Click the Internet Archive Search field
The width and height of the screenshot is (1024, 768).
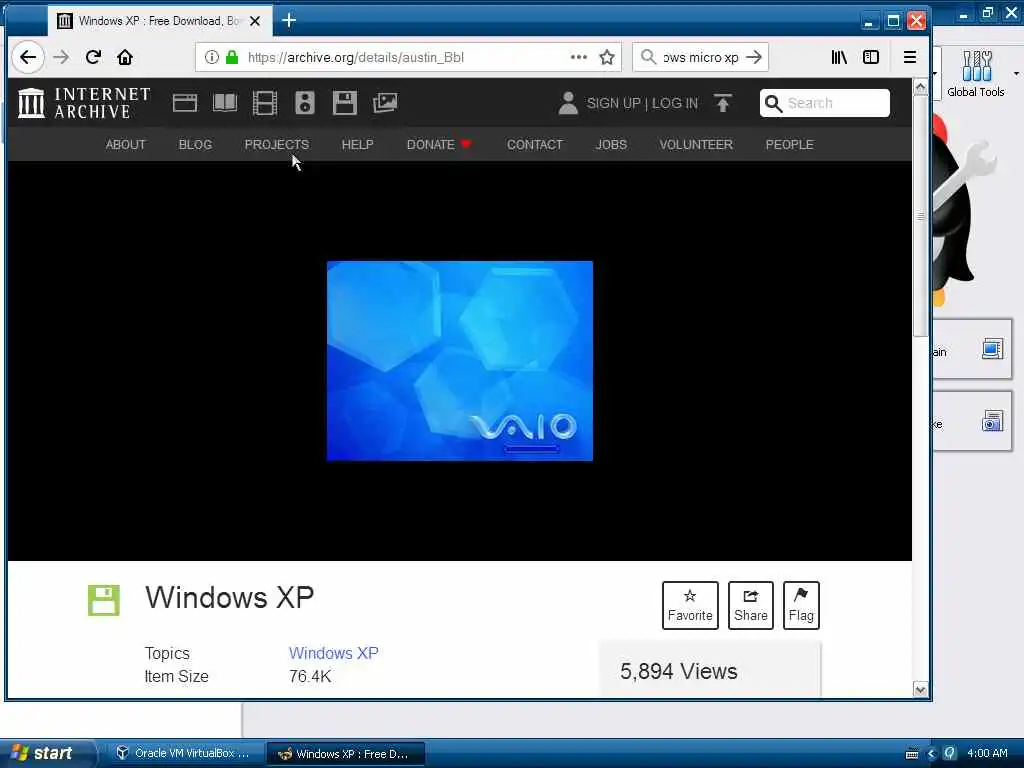[825, 103]
